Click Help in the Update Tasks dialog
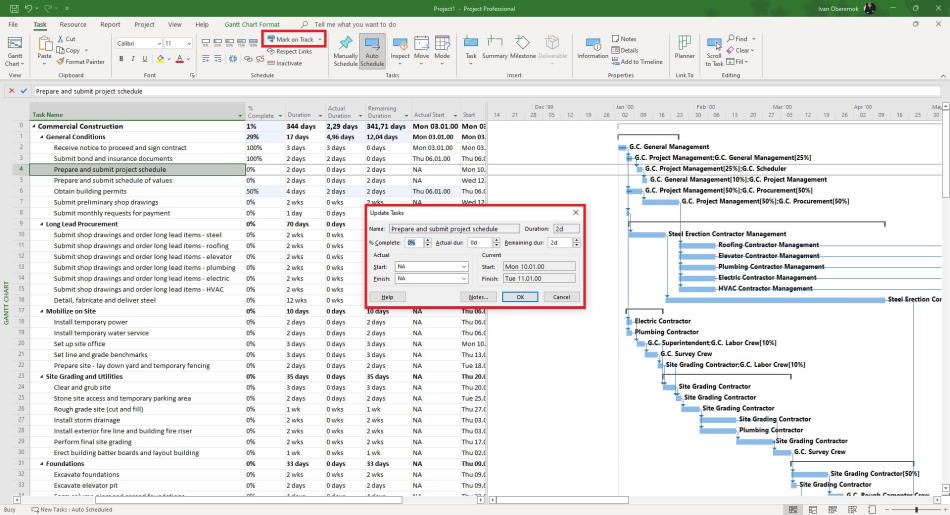This screenshot has height=515, width=950. click(388, 297)
